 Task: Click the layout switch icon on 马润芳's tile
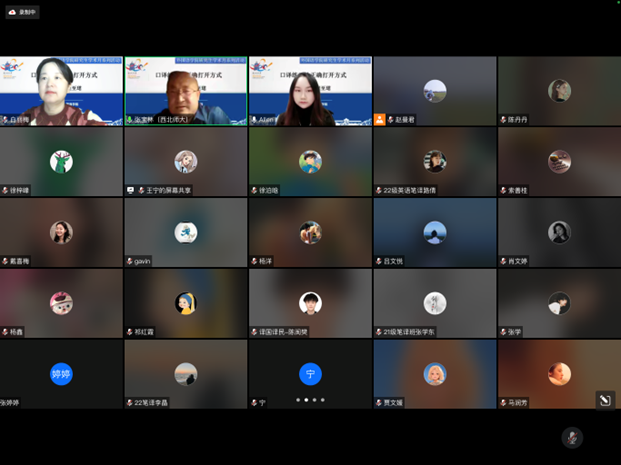[604, 400]
